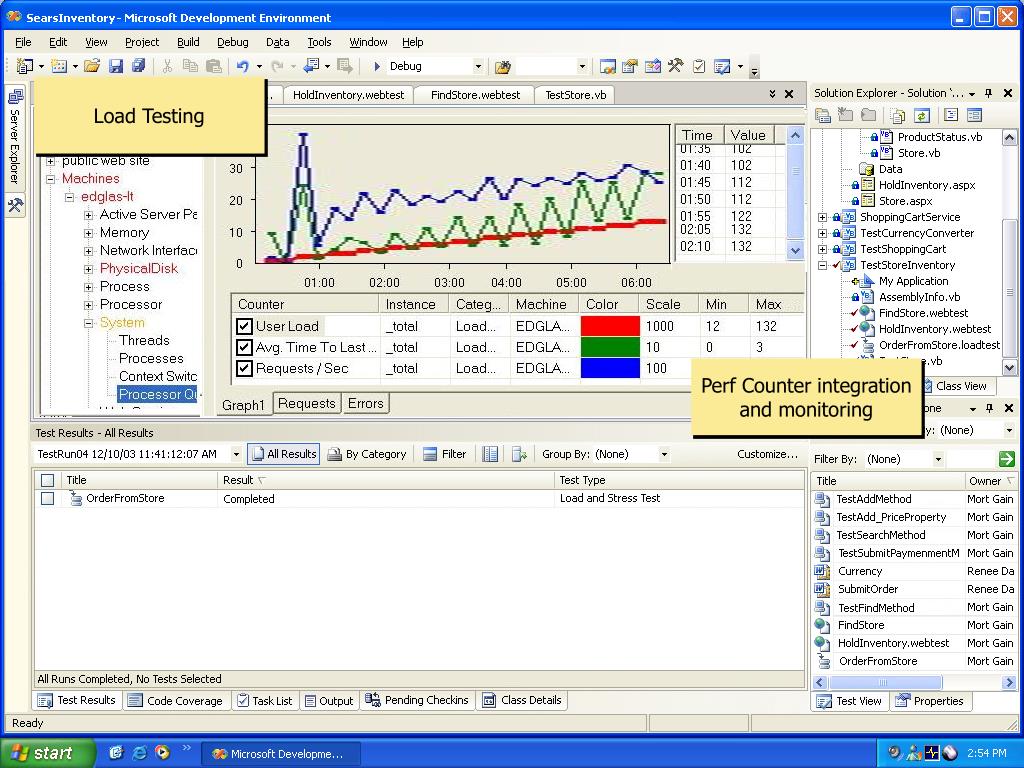Click the By Category icon button
The image size is (1024, 768).
(367, 455)
